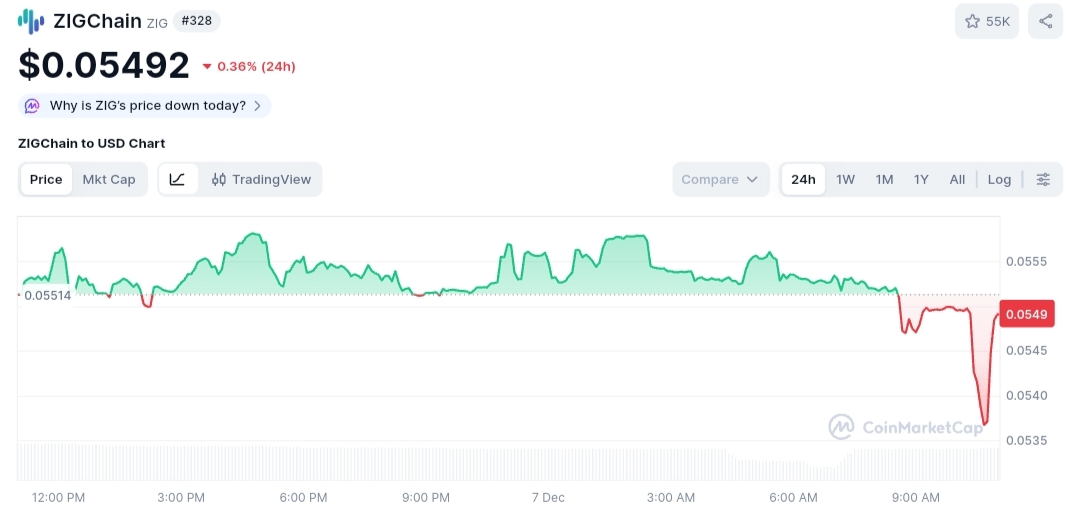Click the 9:00 AM time axis label
The width and height of the screenshot is (1080, 508).
point(915,498)
